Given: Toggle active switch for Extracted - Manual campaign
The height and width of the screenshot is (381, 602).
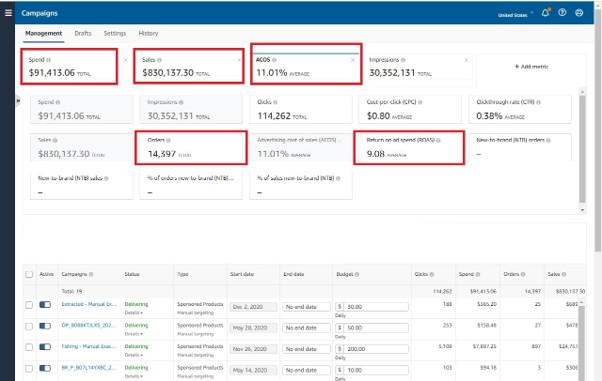Looking at the screenshot, I should coord(45,305).
